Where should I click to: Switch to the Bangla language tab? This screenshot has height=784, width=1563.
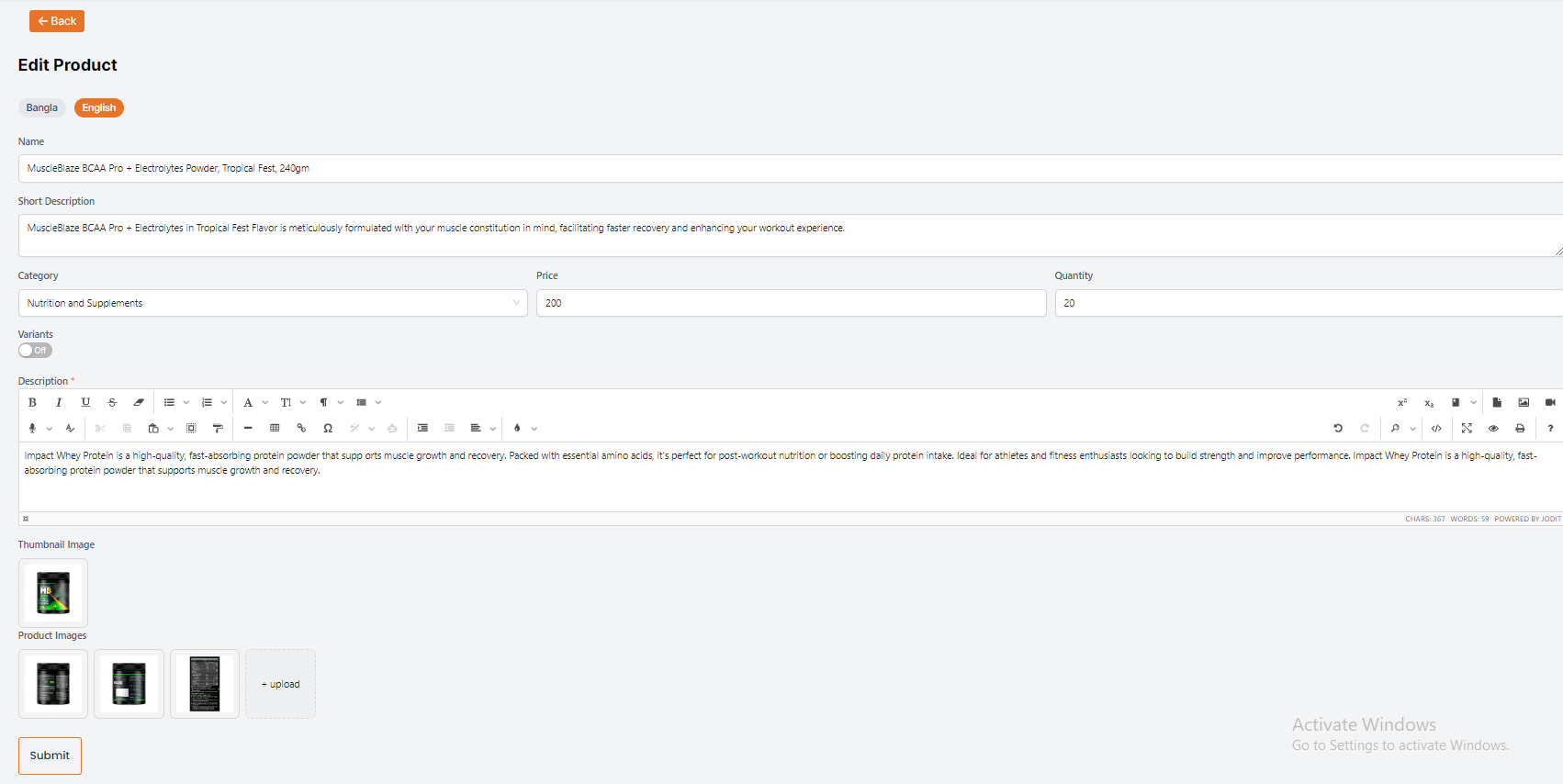pos(41,107)
